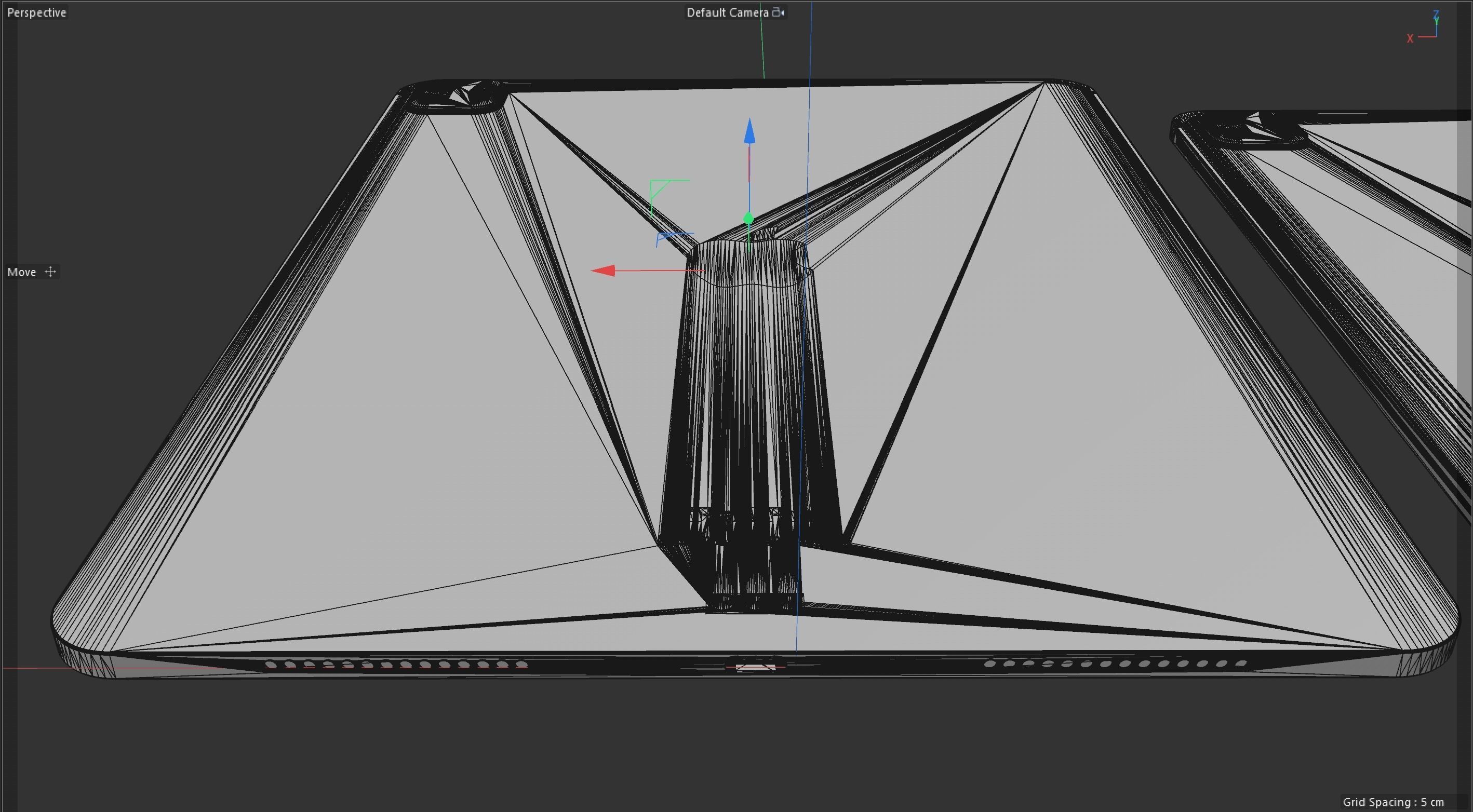Select the tablet's USB-C port at bottom edge
The width and height of the screenshot is (1473, 812).
click(755, 667)
